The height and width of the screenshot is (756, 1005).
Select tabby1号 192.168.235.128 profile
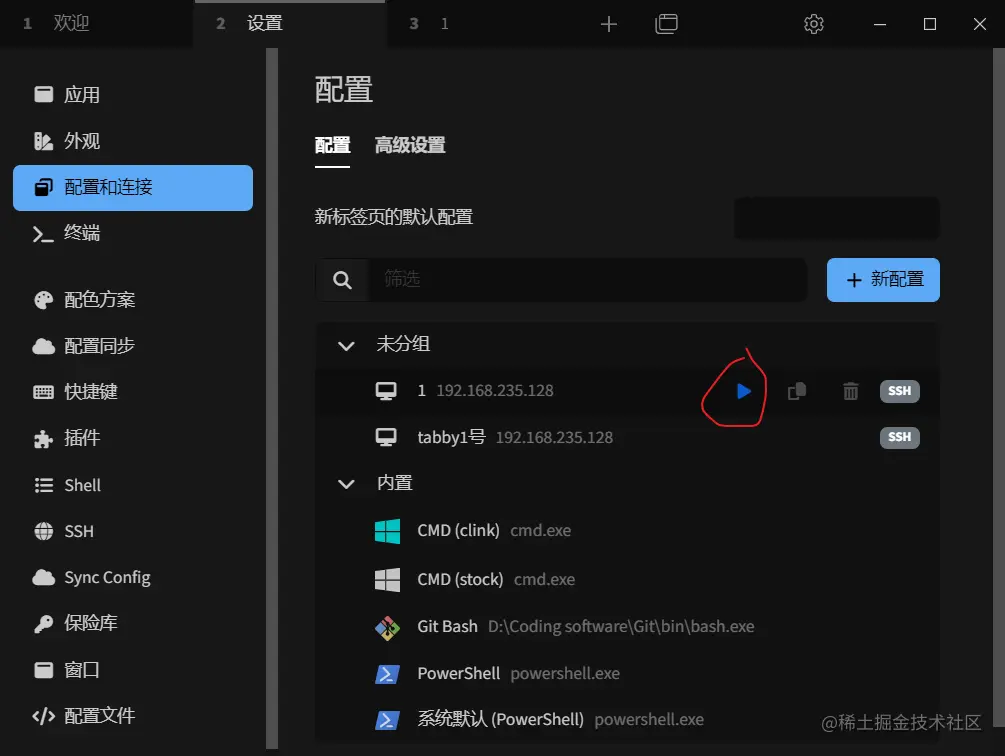point(628,438)
